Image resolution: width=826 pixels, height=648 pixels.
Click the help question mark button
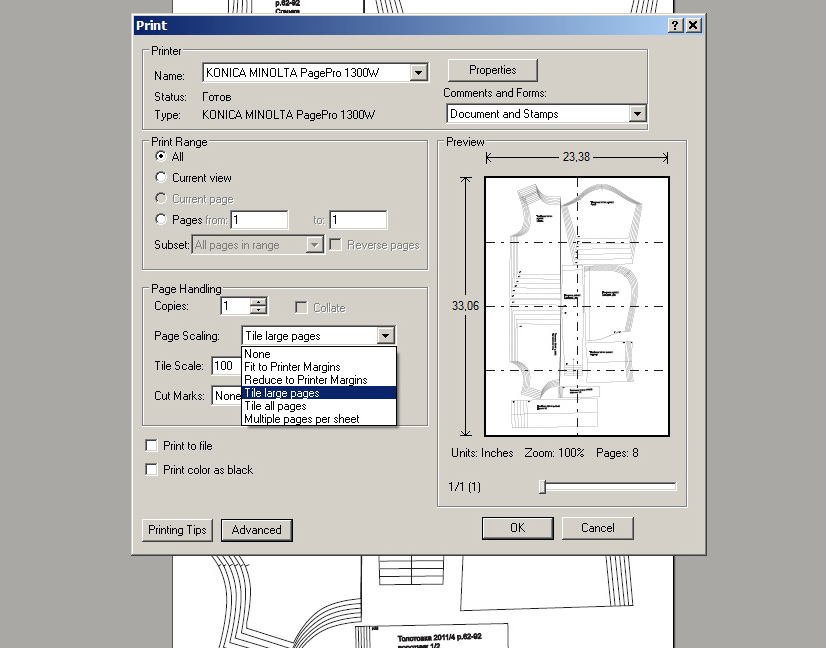point(675,25)
